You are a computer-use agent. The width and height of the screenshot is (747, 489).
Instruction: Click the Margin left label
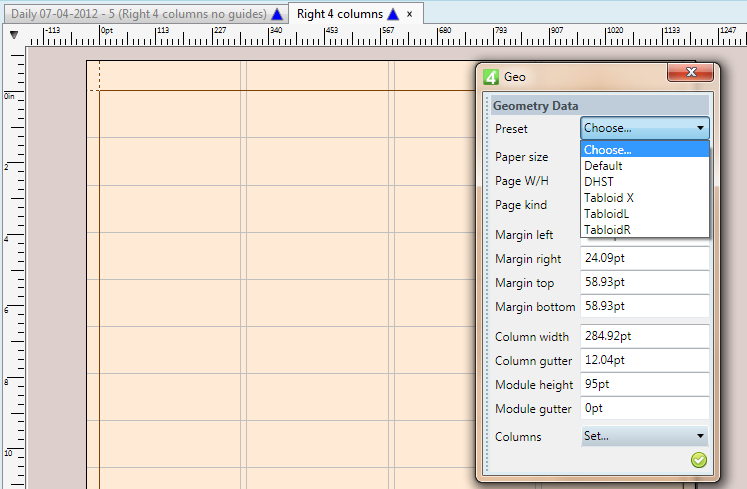pyautogui.click(x=524, y=235)
